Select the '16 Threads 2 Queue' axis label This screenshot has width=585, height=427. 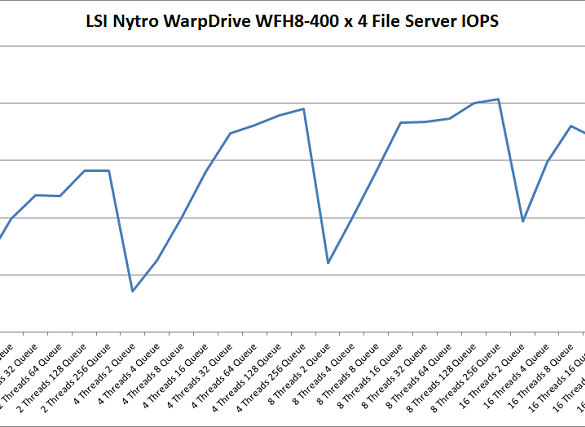click(491, 376)
